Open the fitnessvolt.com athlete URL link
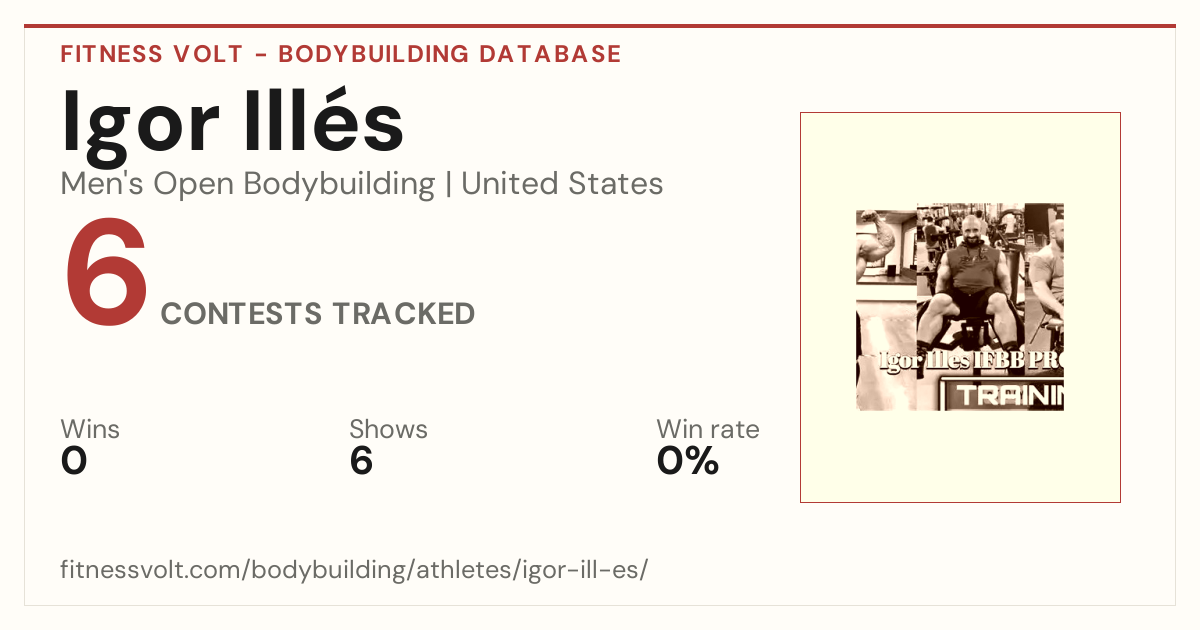The width and height of the screenshot is (1200, 630). (x=355, y=570)
